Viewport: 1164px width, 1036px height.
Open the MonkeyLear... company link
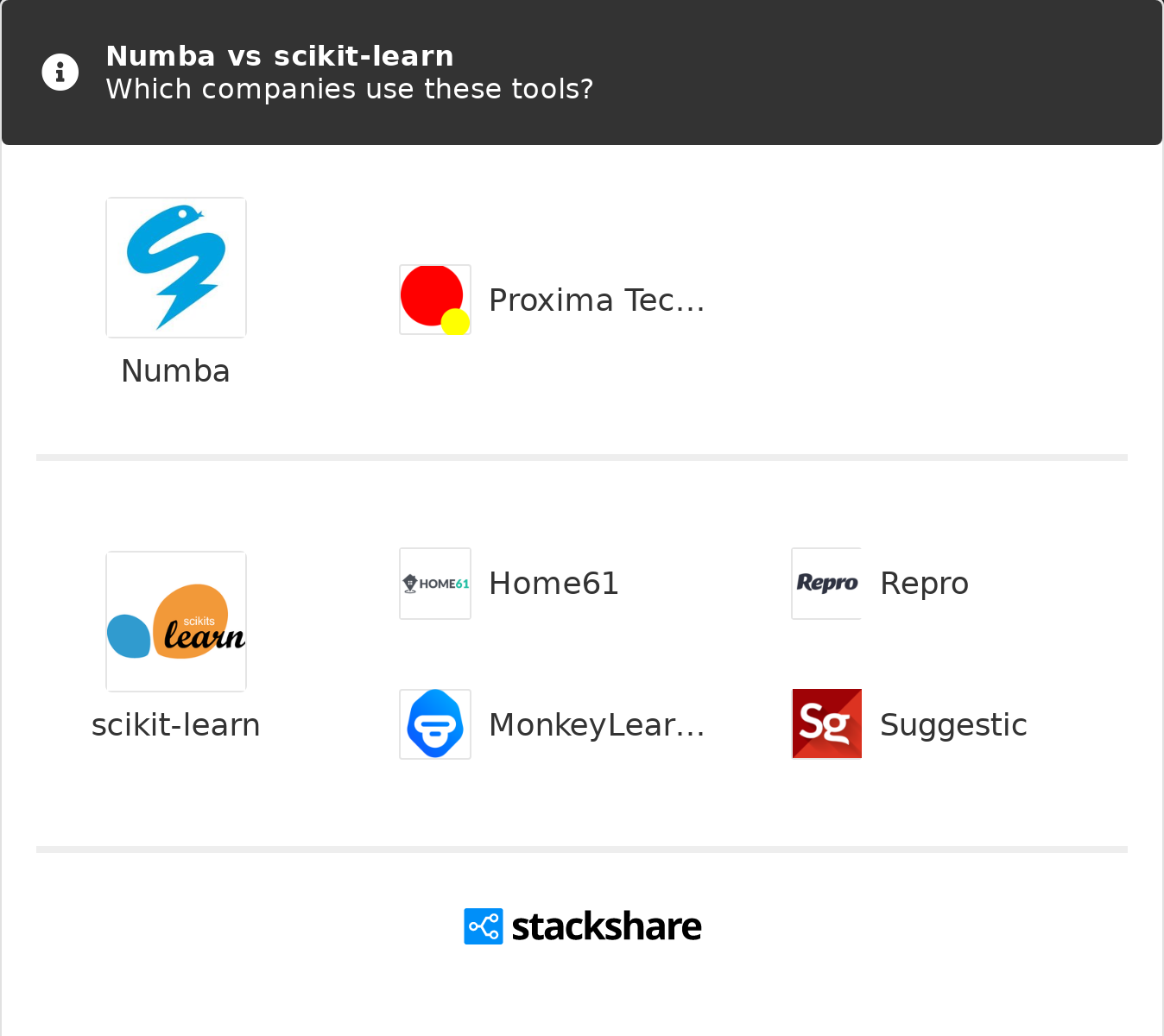point(597,725)
